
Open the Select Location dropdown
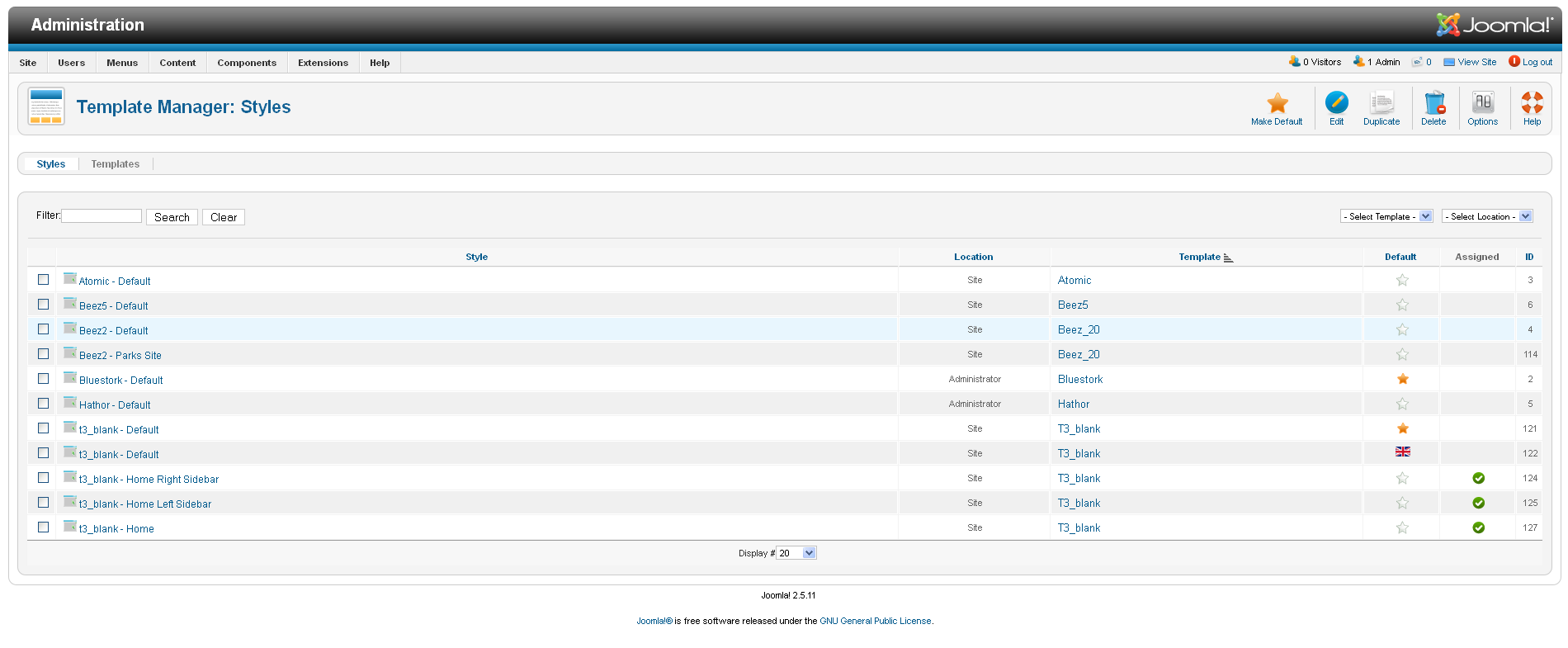click(1486, 216)
